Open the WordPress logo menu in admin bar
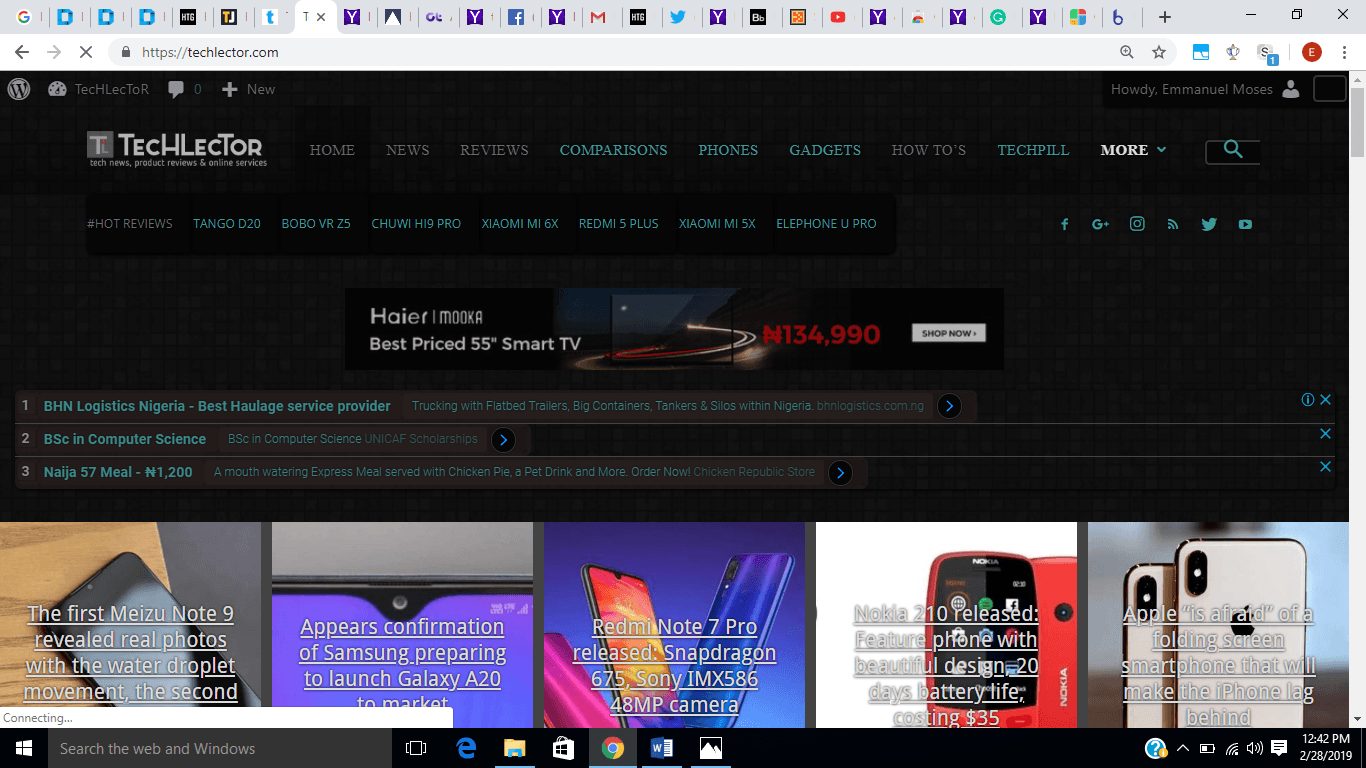Image resolution: width=1366 pixels, height=768 pixels. tap(19, 89)
